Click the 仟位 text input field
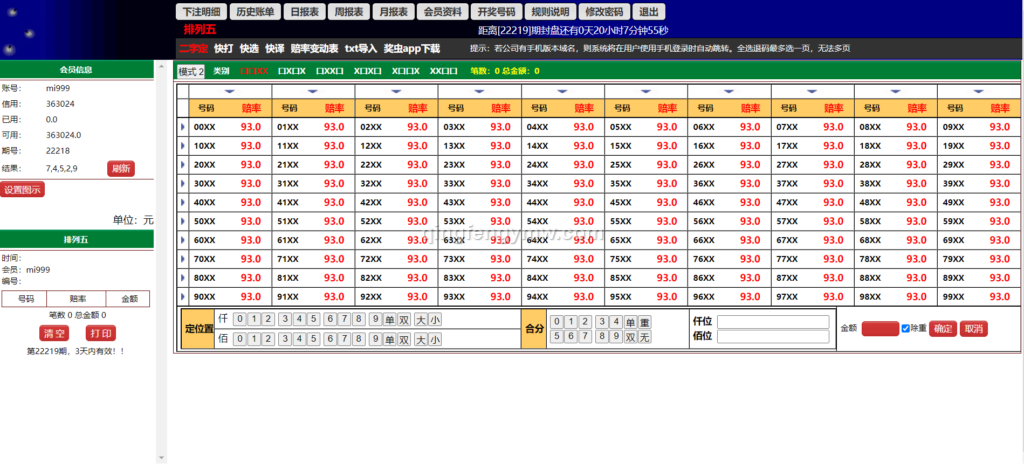Image resolution: width=1024 pixels, height=464 pixels. (773, 321)
